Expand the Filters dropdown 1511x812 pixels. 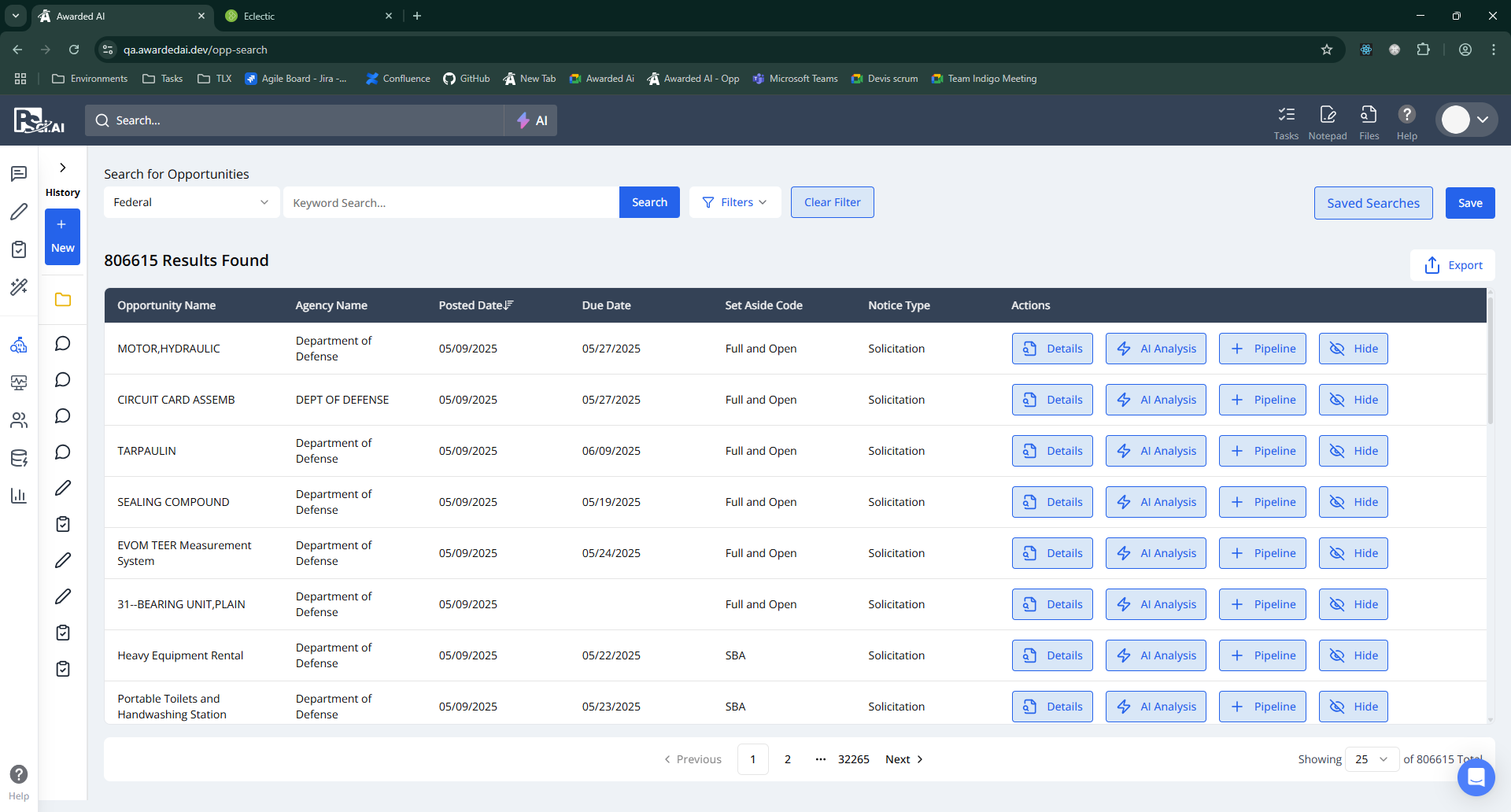[734, 202]
